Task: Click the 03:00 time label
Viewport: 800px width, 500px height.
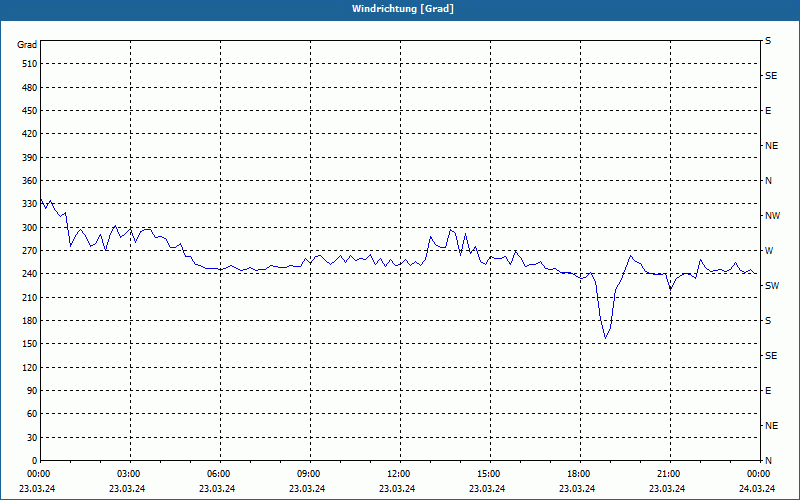Action: tap(128, 474)
